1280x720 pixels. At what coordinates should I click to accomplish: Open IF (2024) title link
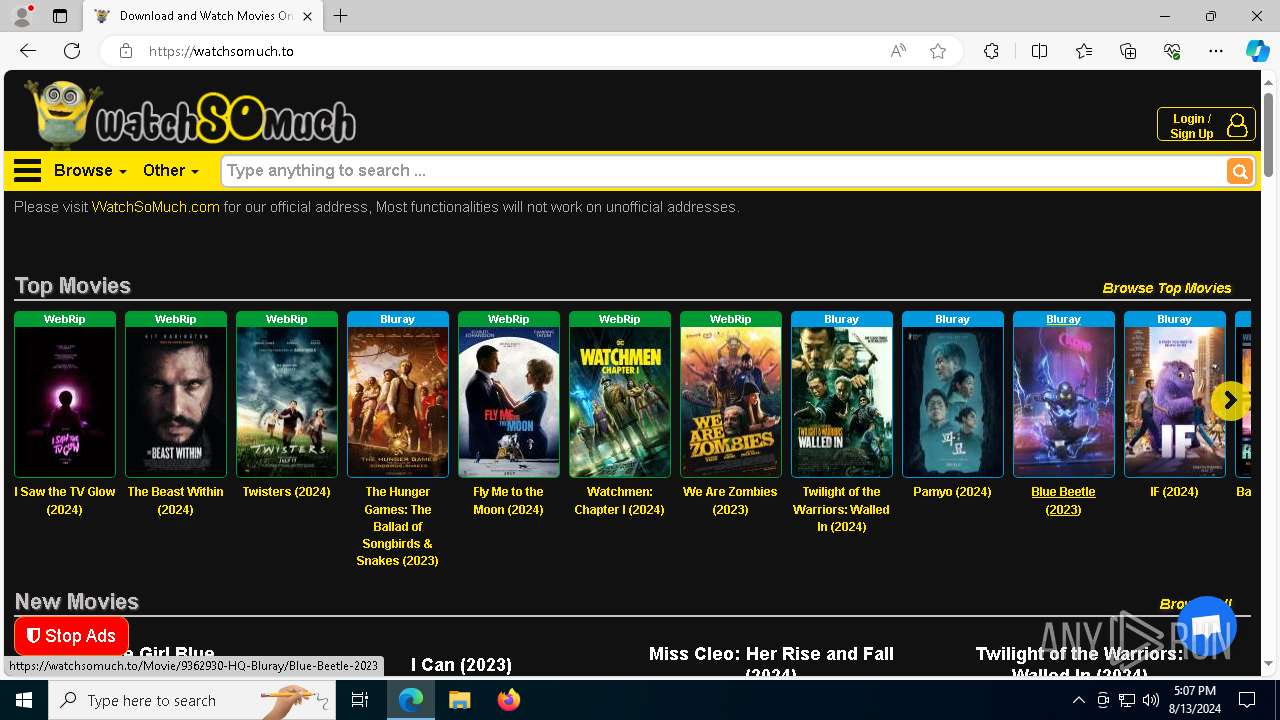[1174, 491]
